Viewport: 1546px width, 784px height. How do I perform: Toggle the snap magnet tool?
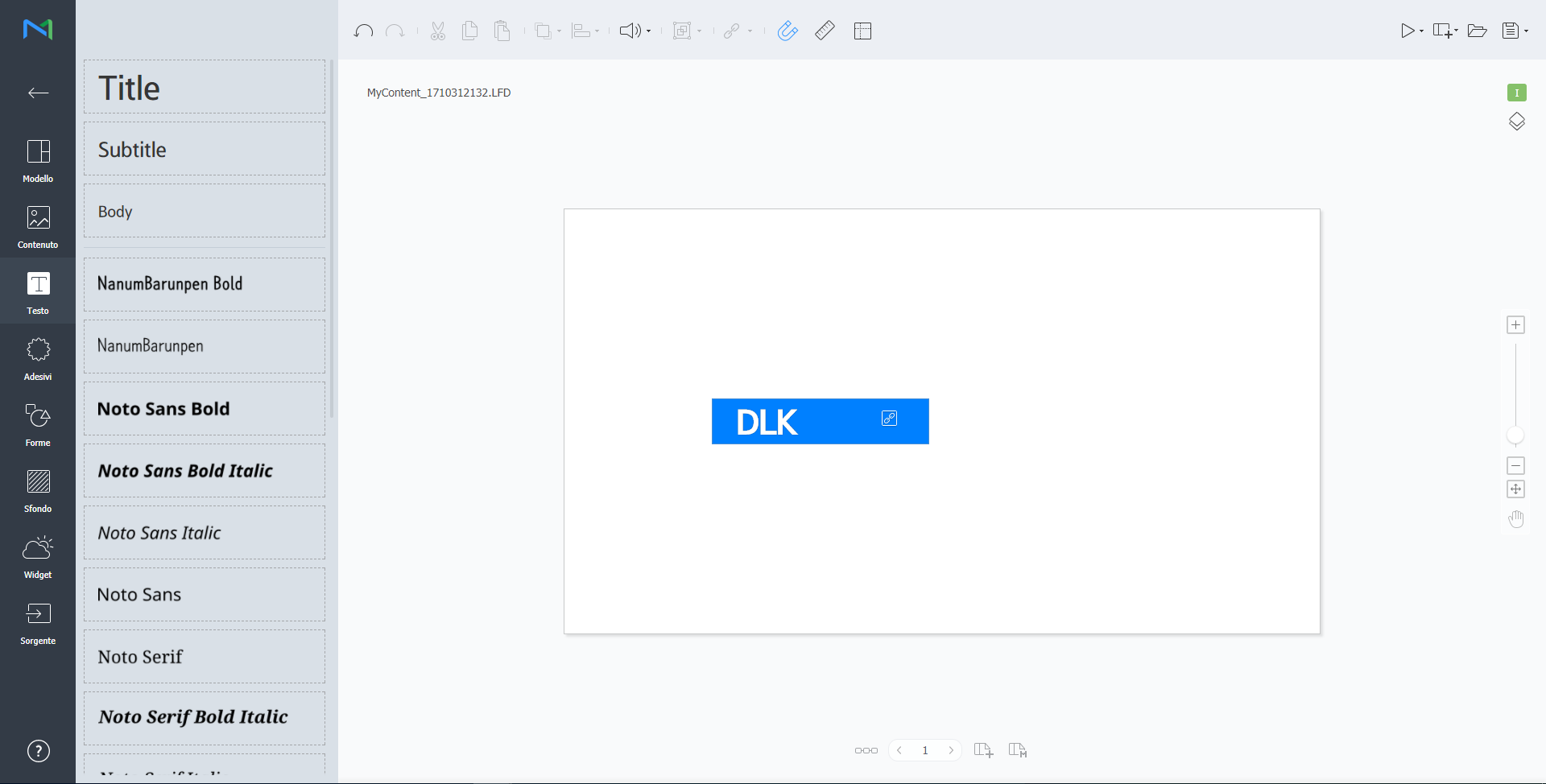coord(787,31)
